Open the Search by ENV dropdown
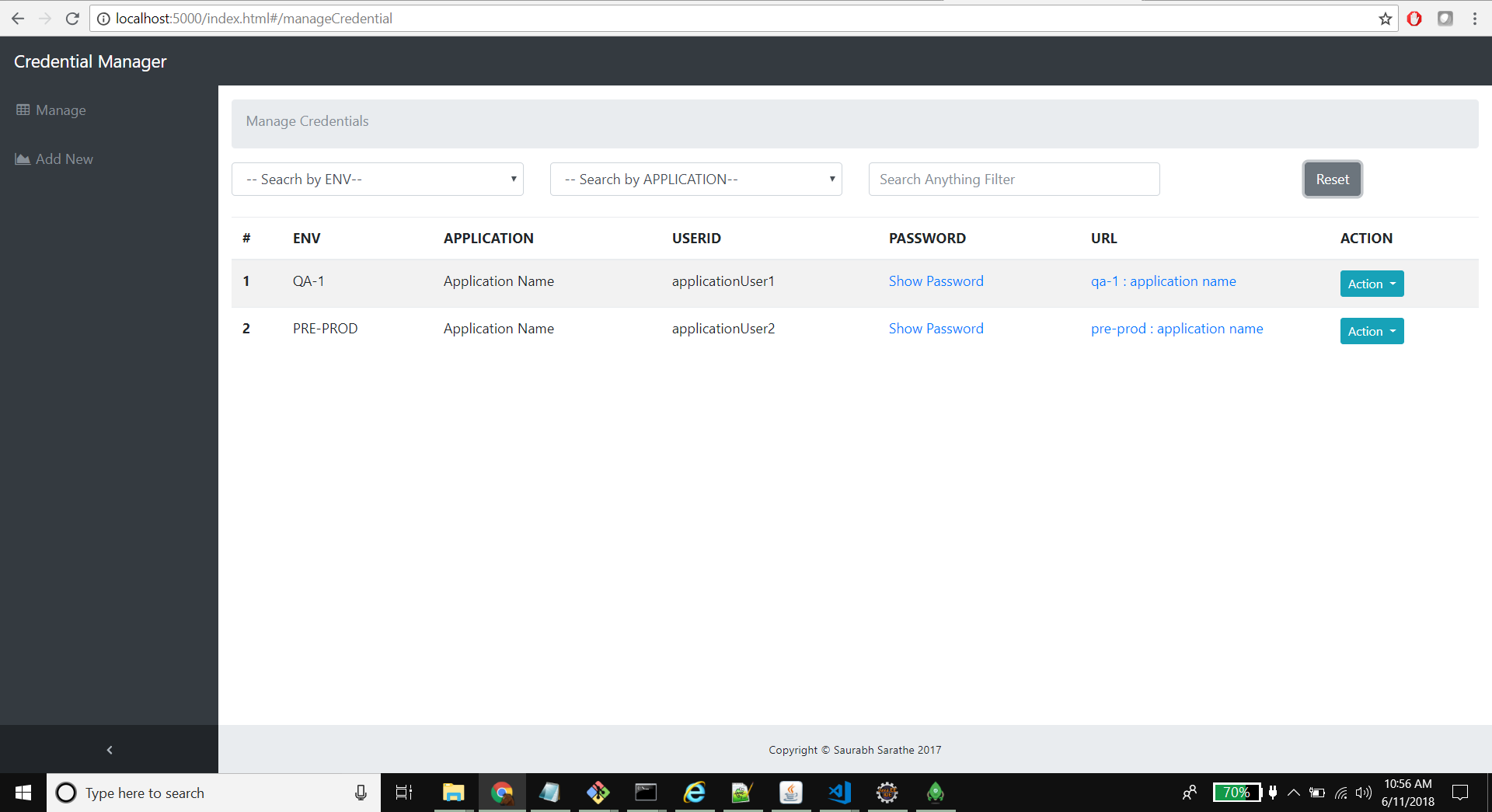 point(378,179)
